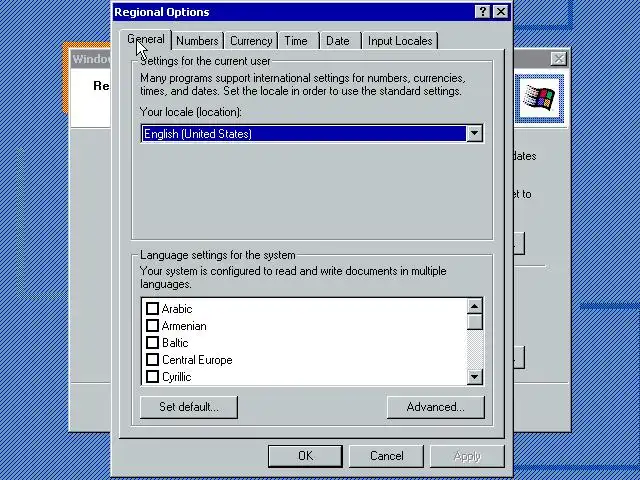The image size is (640, 480).
Task: Click the English (United States) locale field
Action: tap(304, 133)
